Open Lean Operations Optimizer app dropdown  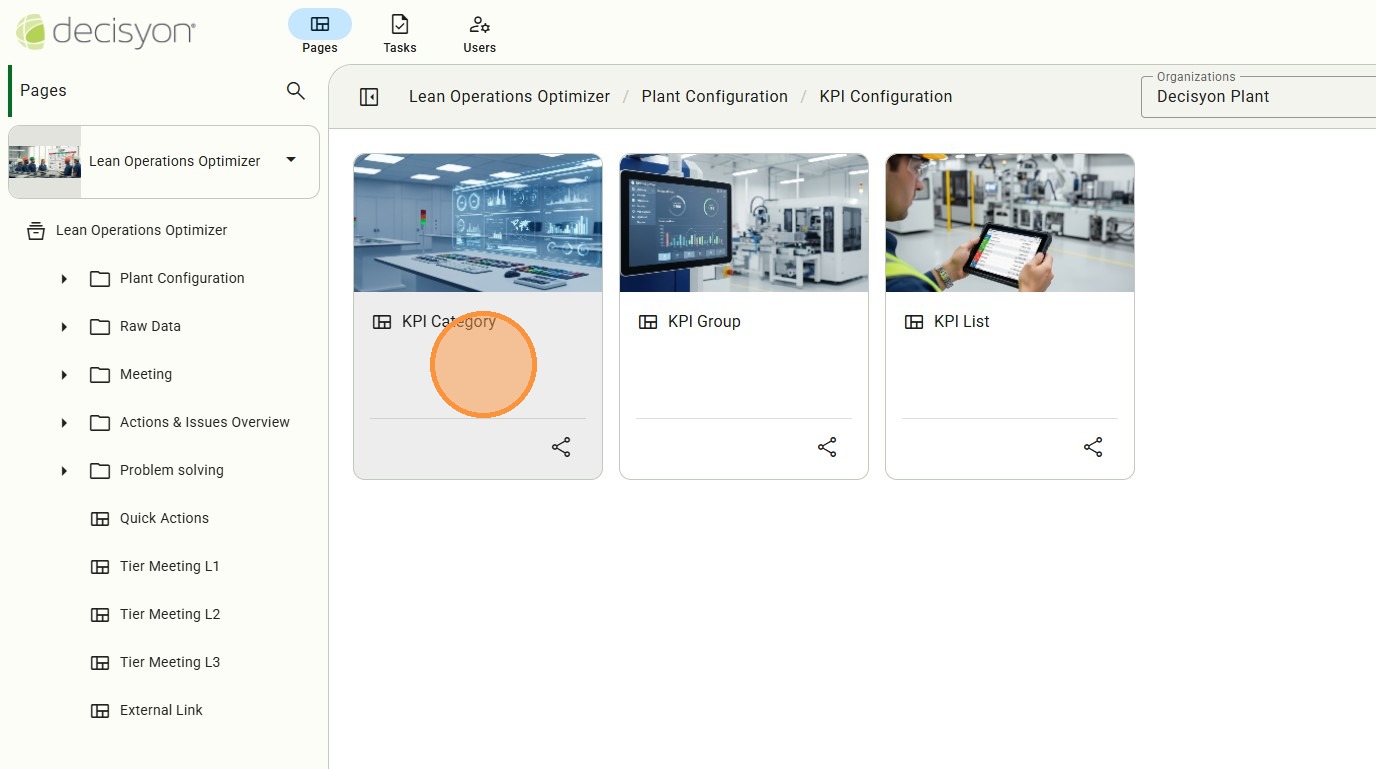click(290, 160)
